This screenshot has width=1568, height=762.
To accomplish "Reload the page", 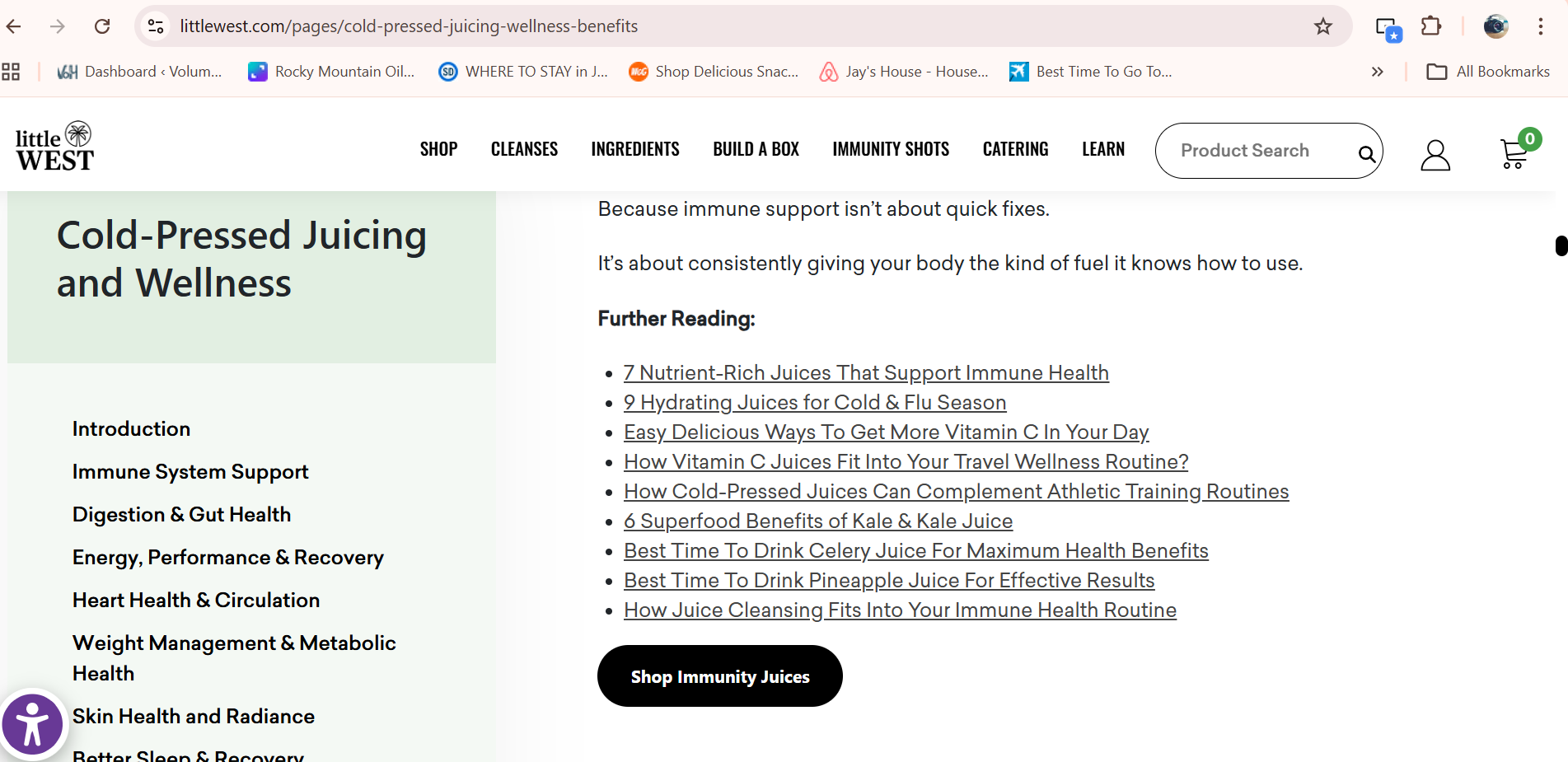I will click(x=102, y=26).
